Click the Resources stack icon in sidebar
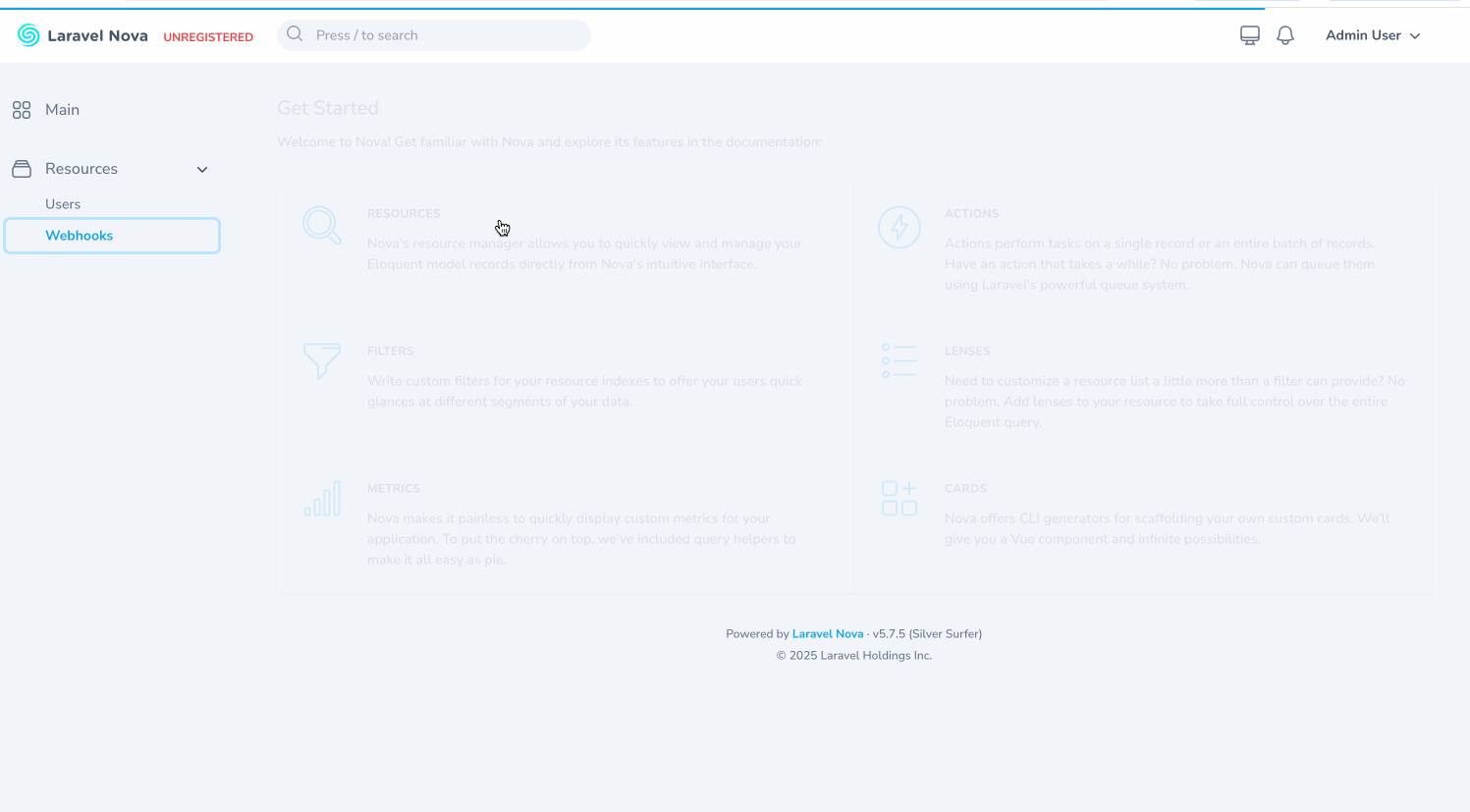The width and height of the screenshot is (1470, 812). point(22,169)
